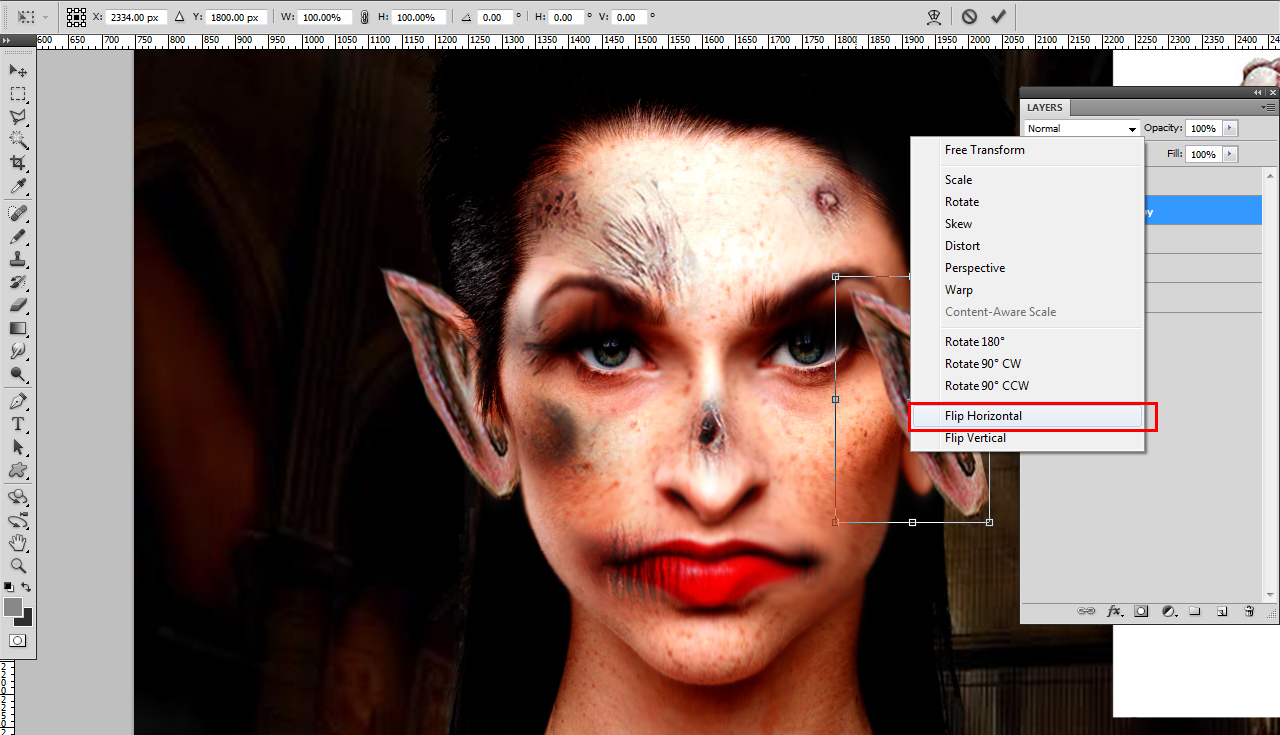Choose Rotate 90° CCW from the menu
Screen dimensions: 1280x735
(x=1028, y=386)
